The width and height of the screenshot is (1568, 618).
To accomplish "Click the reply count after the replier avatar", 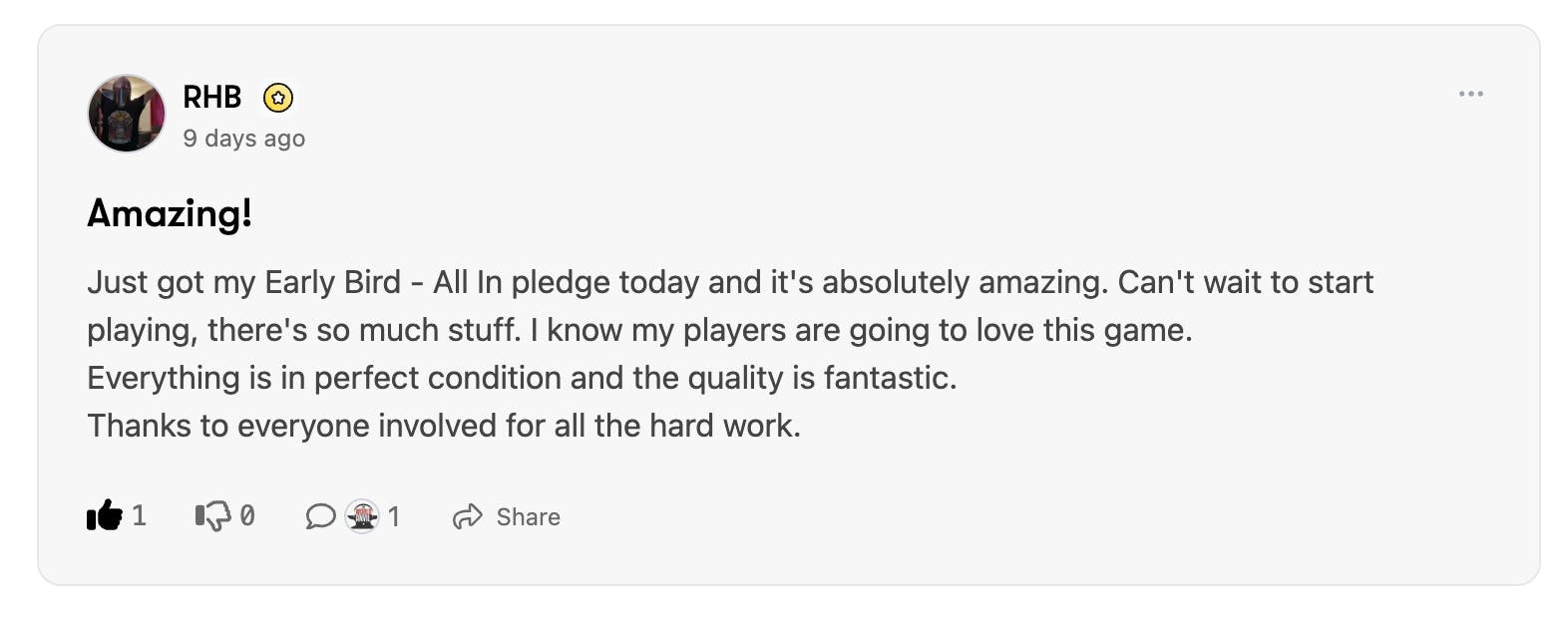I will click(x=394, y=516).
